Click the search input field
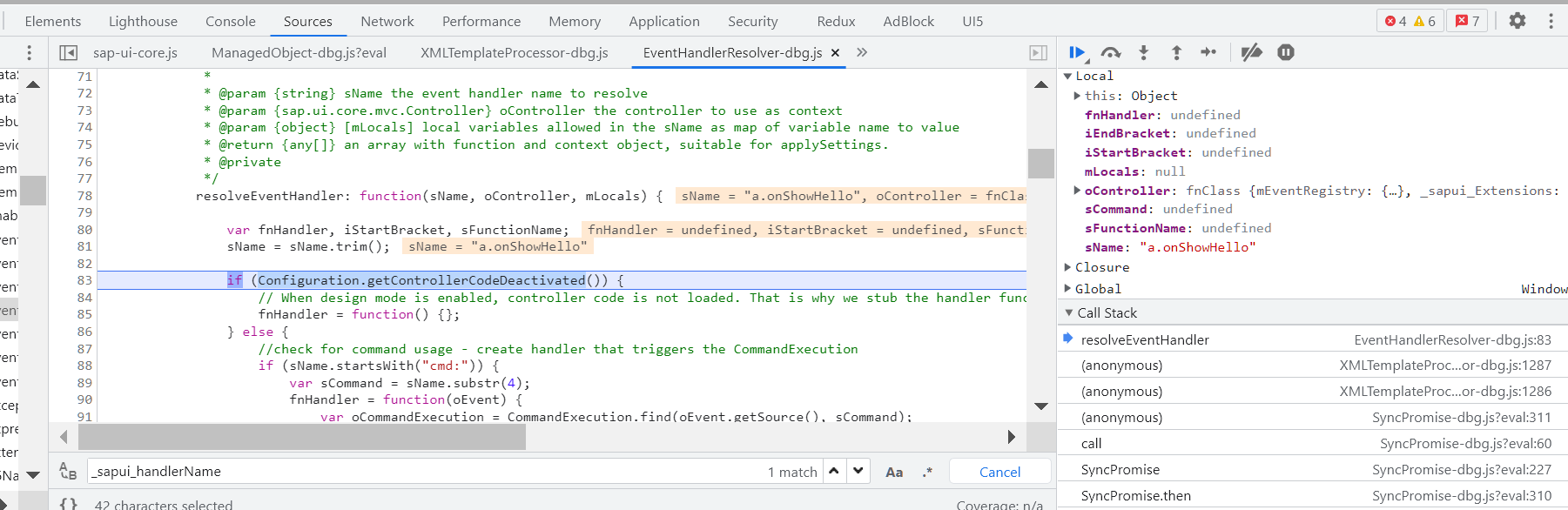This screenshot has width=1568, height=510. pos(427,472)
